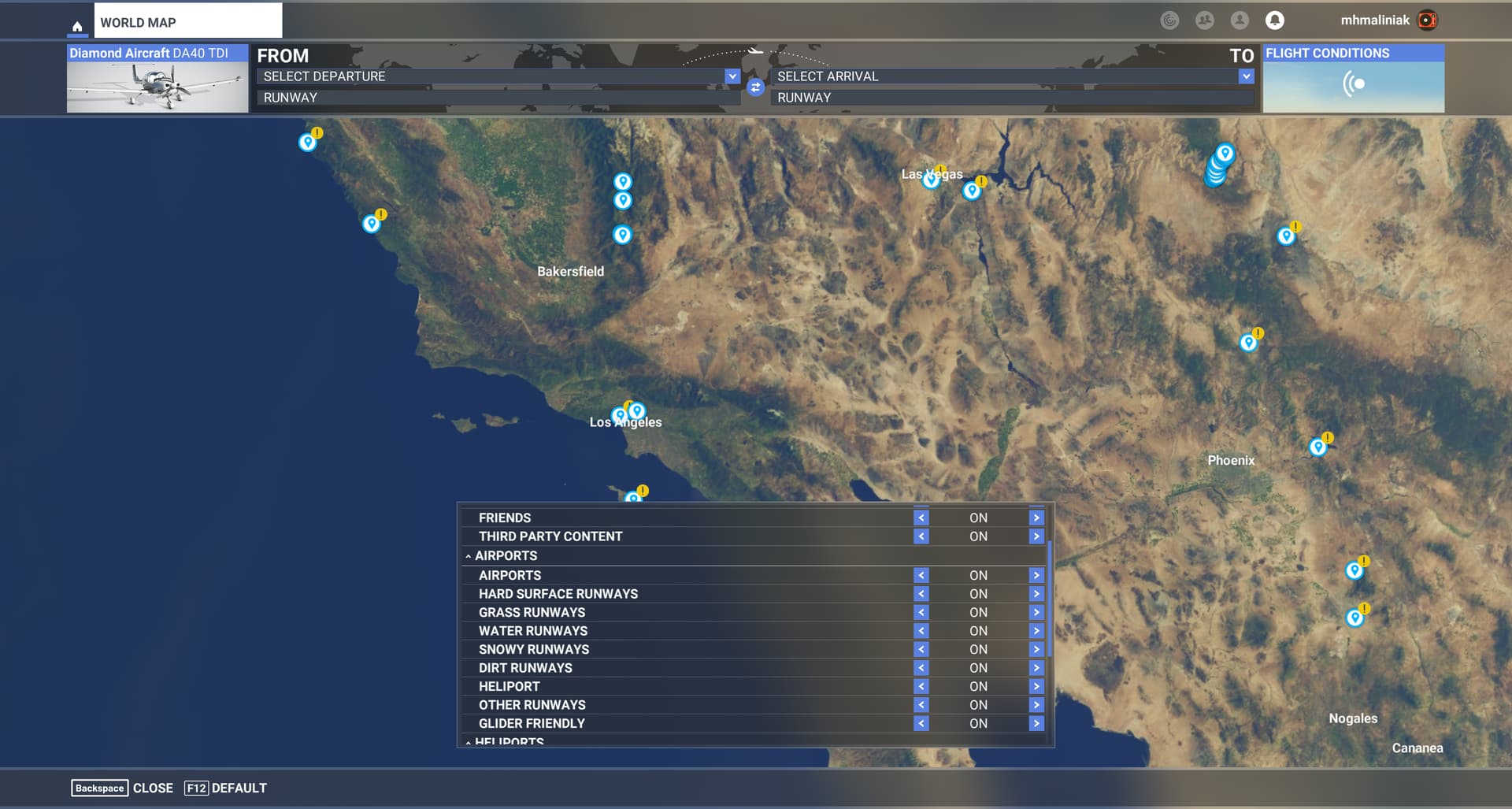Viewport: 1512px width, 809px height.
Task: Open the Select Arrival dropdown arrow
Action: 1246,76
